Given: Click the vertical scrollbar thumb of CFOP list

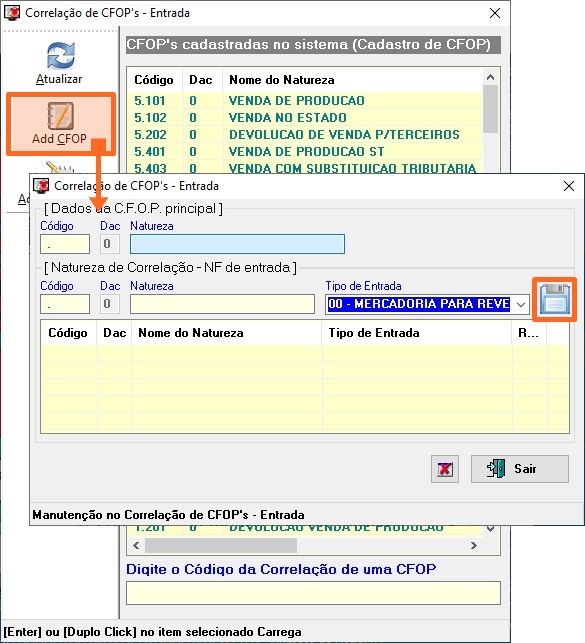Looking at the screenshot, I should coord(490,109).
